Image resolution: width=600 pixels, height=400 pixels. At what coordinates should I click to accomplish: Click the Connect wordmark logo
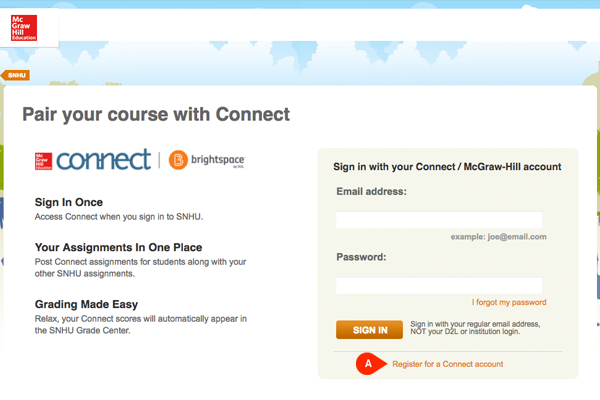tap(104, 160)
